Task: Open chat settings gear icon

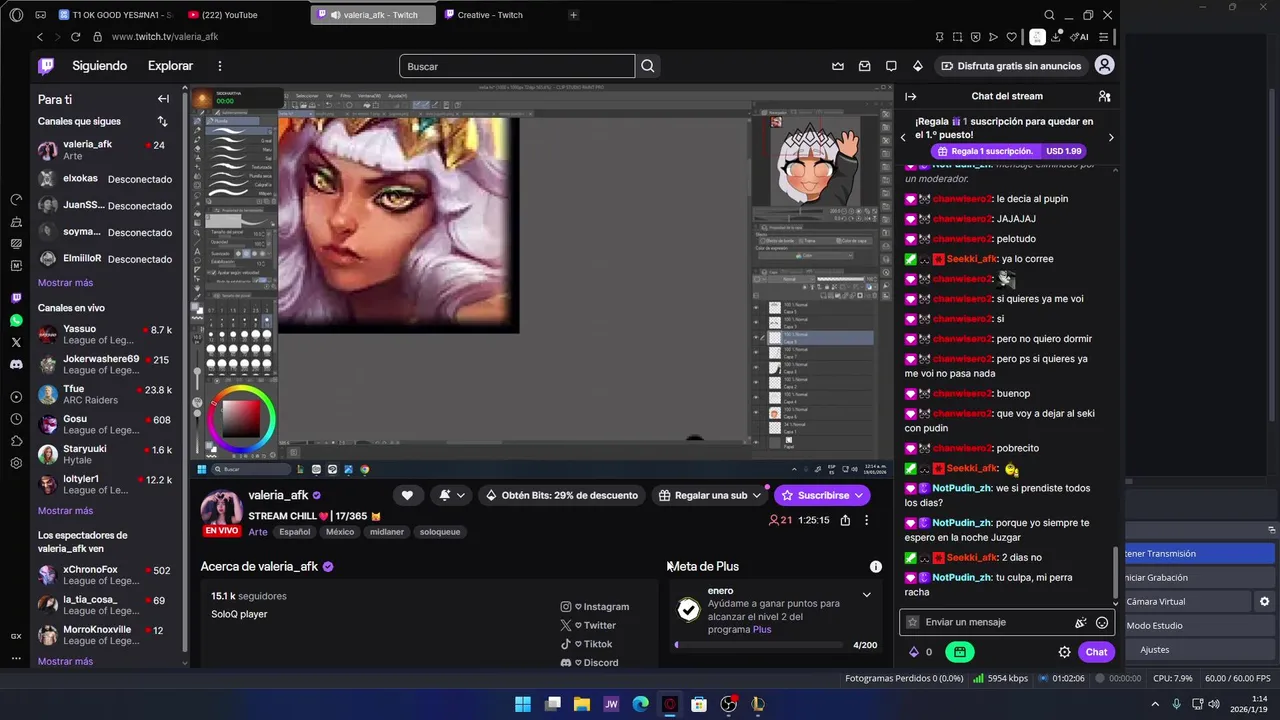Action: click(x=1064, y=652)
